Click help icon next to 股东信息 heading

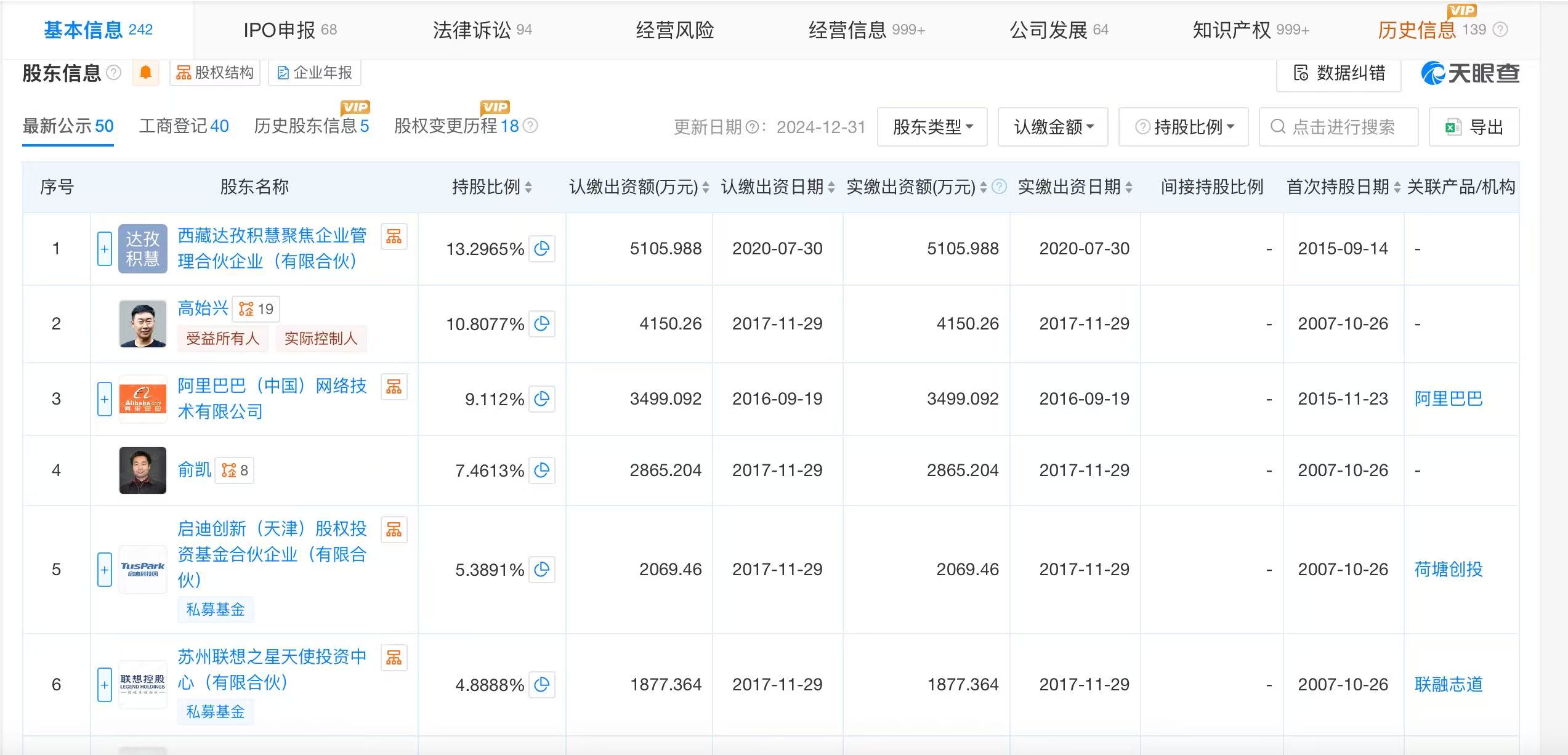pyautogui.click(x=114, y=73)
